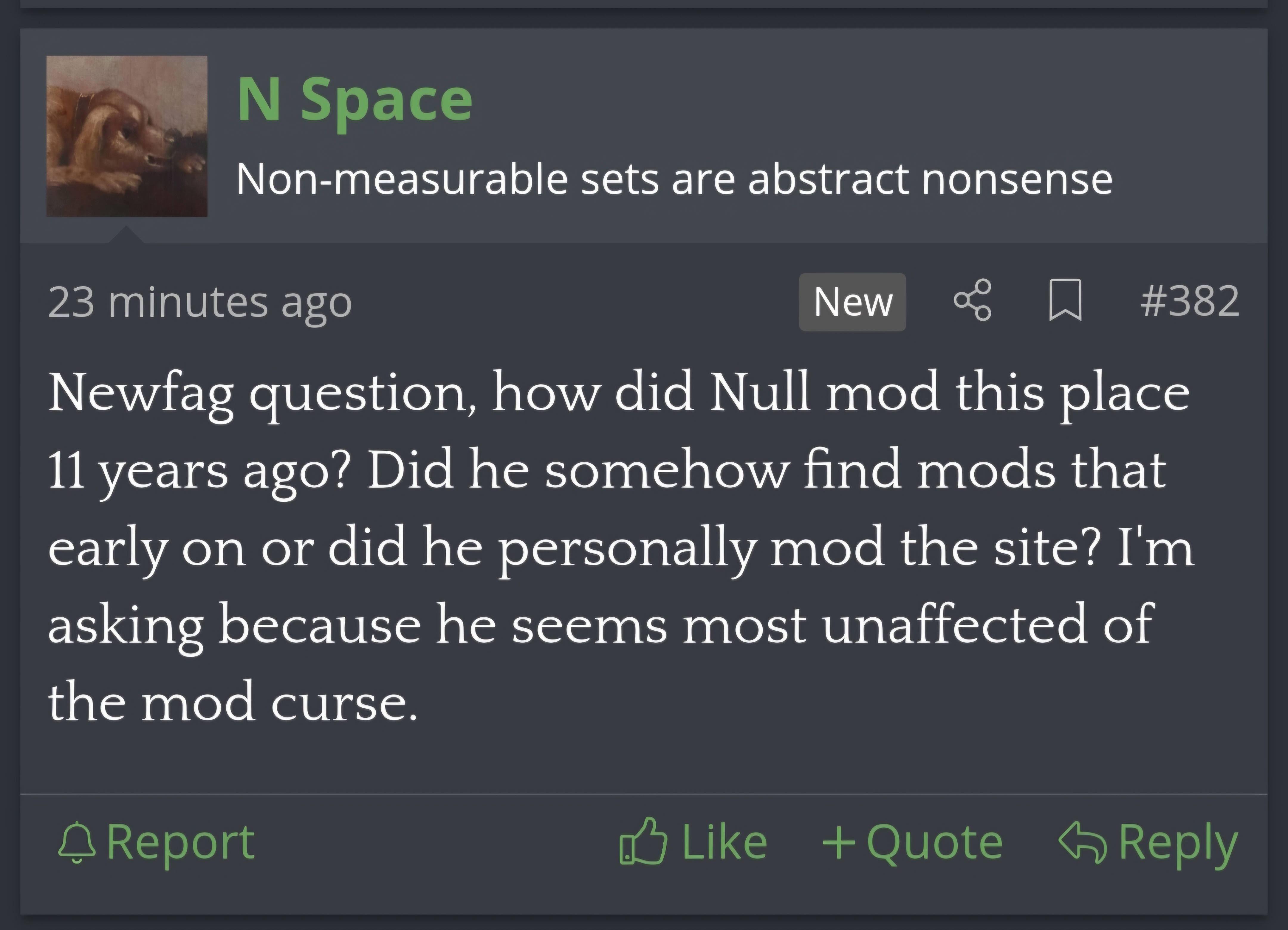Screen dimensions: 1288x930
Task: Click the closing line "the mod curse."
Action: tap(233, 702)
